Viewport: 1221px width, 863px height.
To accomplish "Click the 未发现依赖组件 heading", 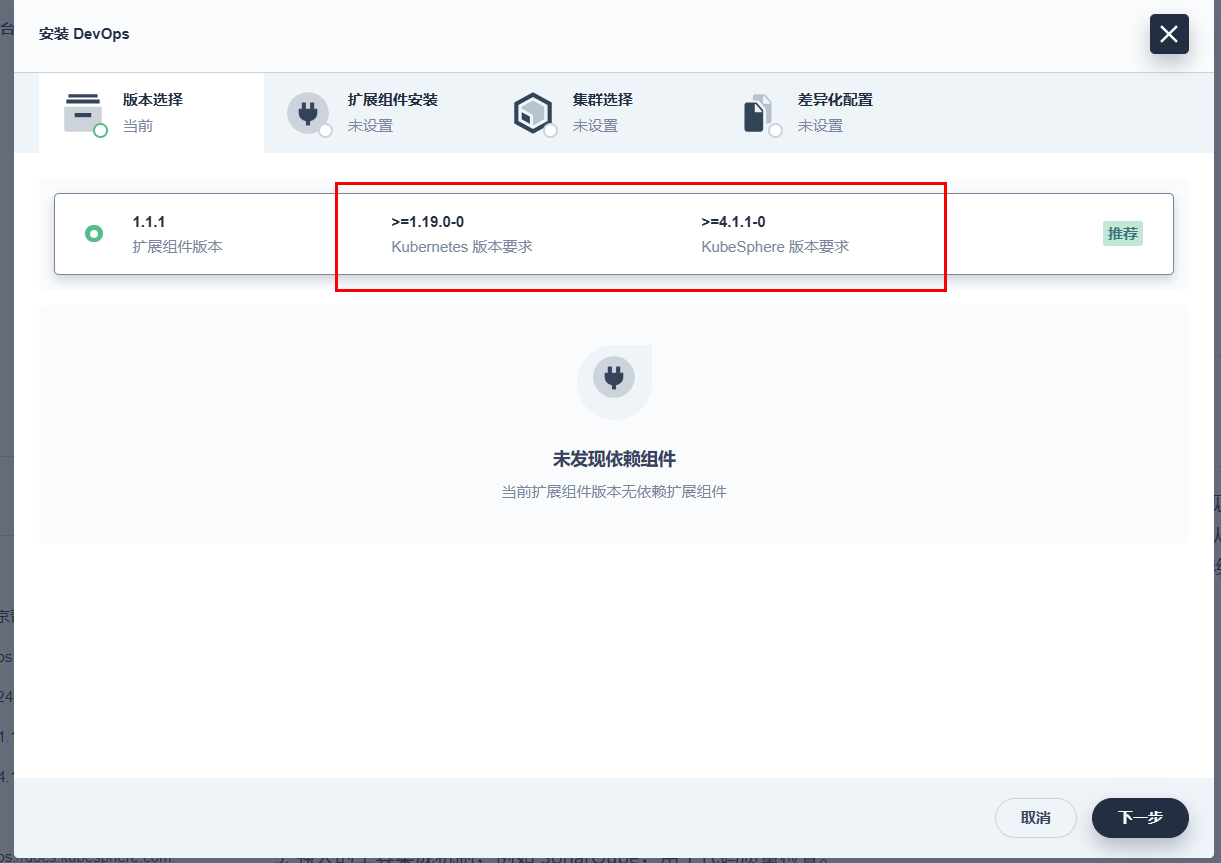I will (x=614, y=459).
